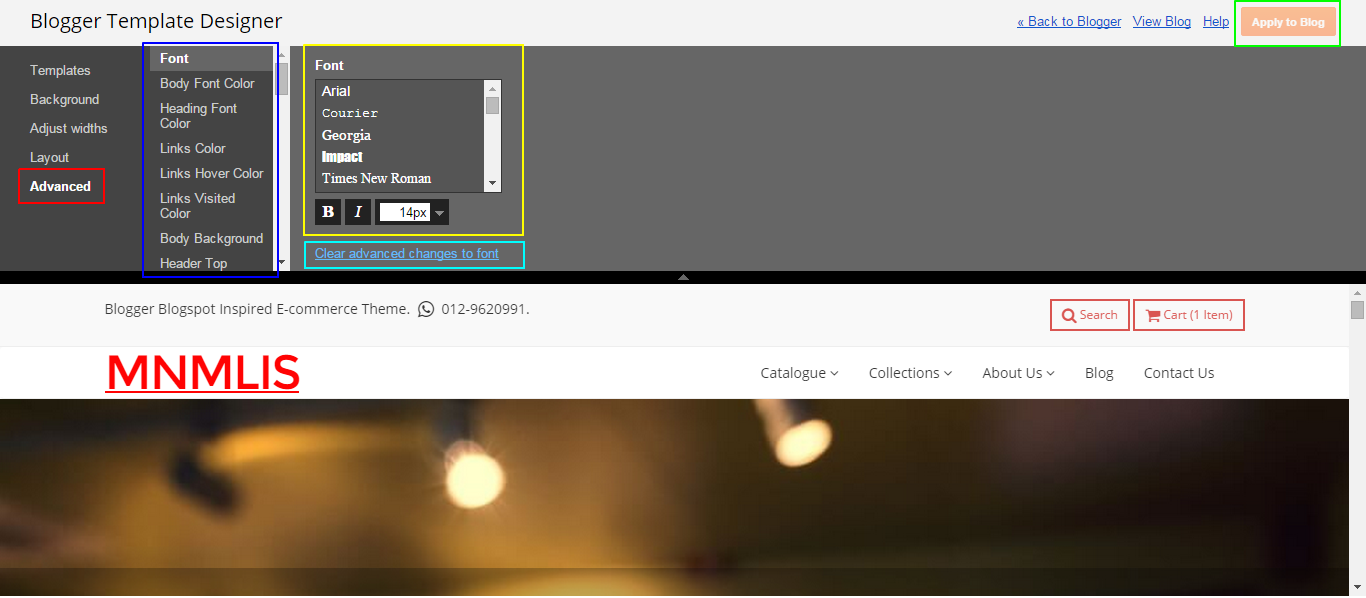Click the shopping cart icon
The width and height of the screenshot is (1366, 598).
coord(1153,315)
